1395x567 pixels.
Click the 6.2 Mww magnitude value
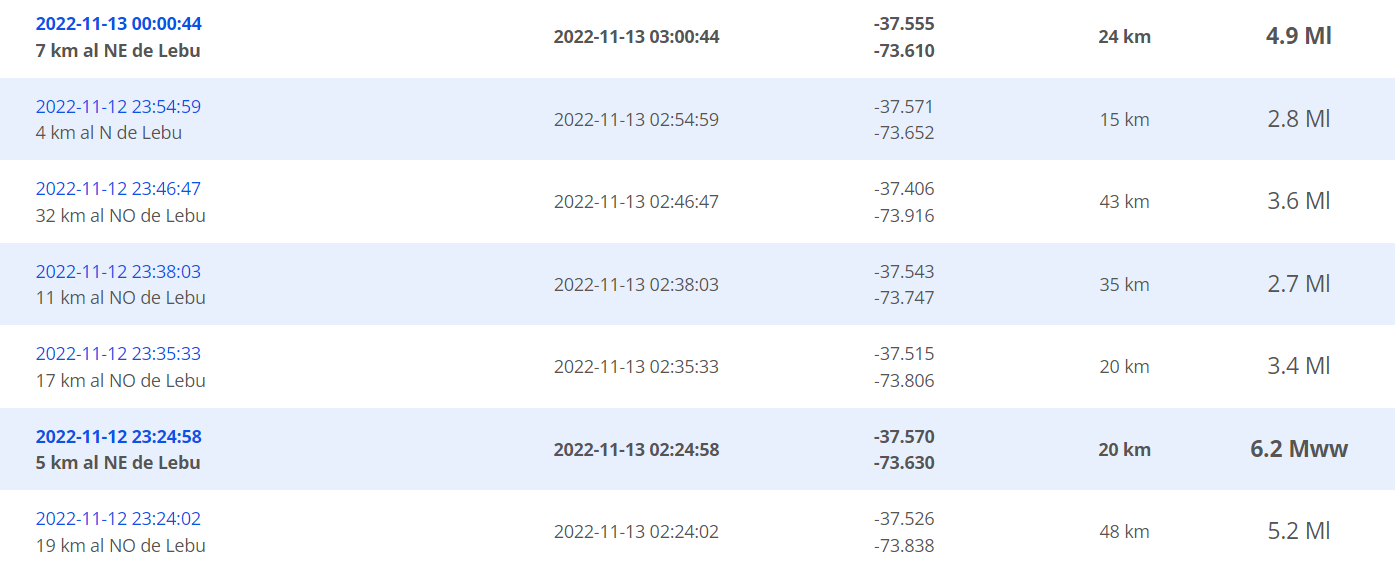(x=1298, y=449)
